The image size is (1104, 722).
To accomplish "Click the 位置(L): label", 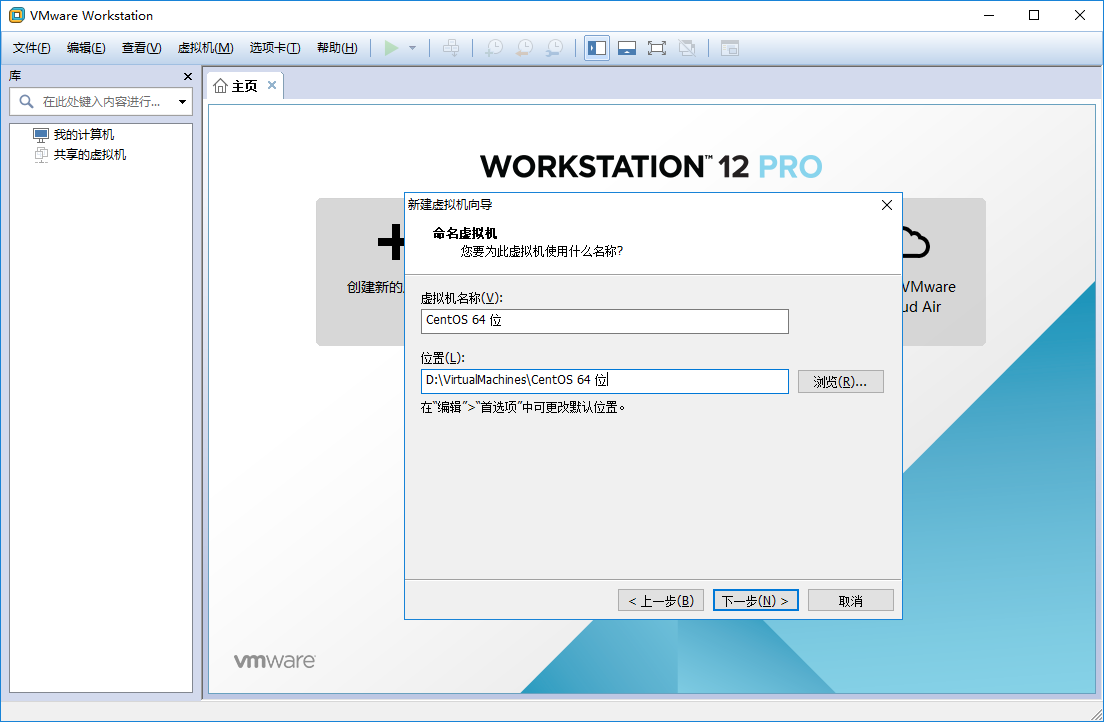I will tap(443, 358).
